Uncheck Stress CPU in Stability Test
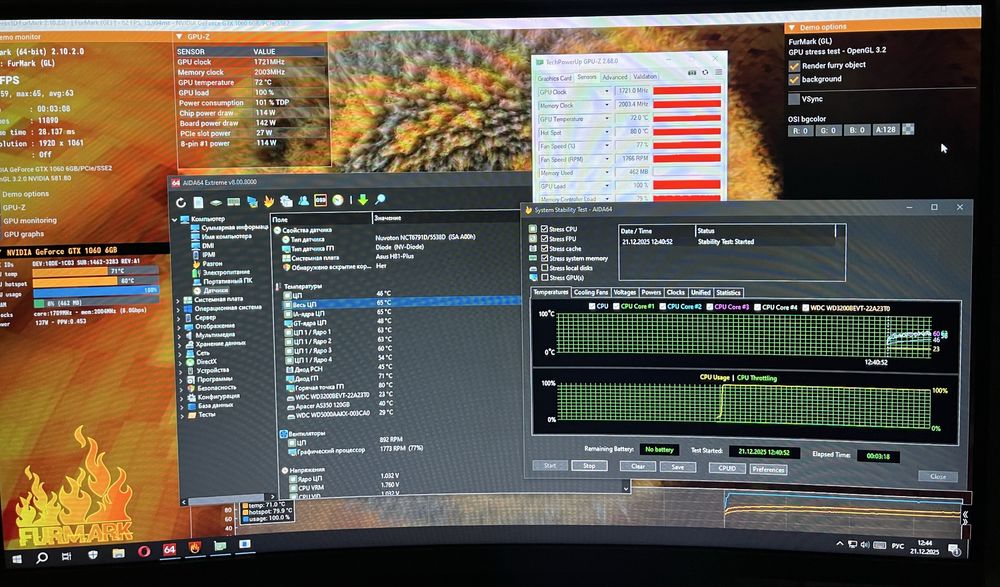The width and height of the screenshot is (1000, 587). 544,228
